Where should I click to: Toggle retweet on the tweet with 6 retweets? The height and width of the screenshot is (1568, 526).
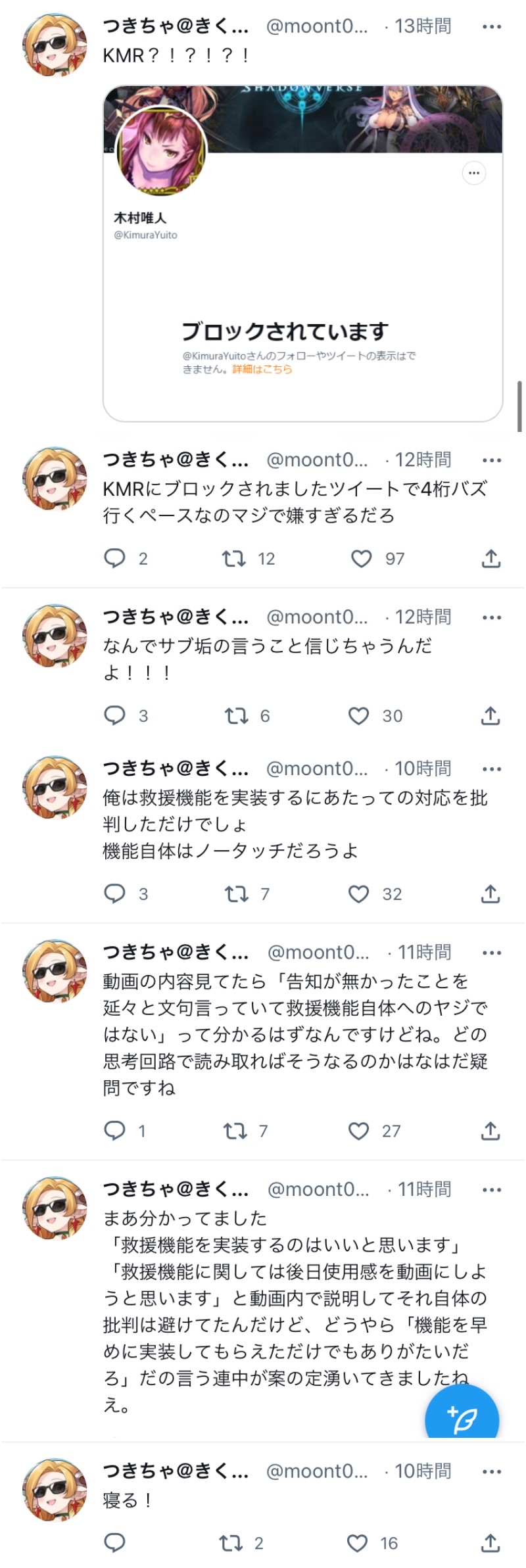236,715
